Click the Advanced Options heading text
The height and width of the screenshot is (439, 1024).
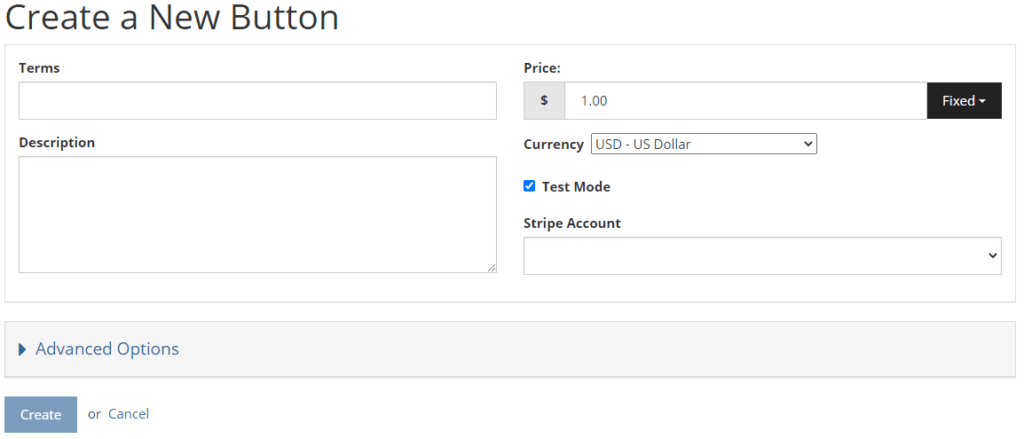tap(107, 349)
